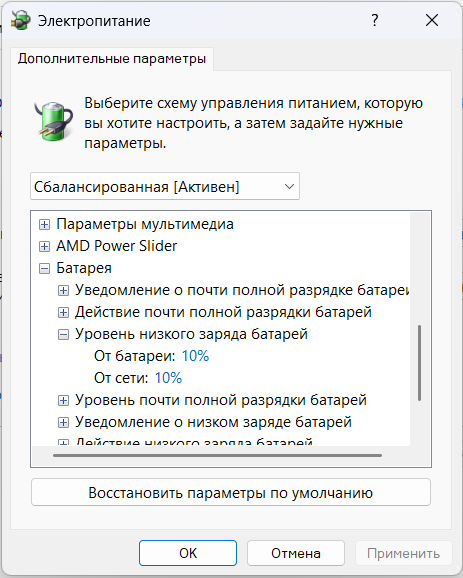Select the AMD Power Slider tree row
Screen dimensions: 463x578
116,246
